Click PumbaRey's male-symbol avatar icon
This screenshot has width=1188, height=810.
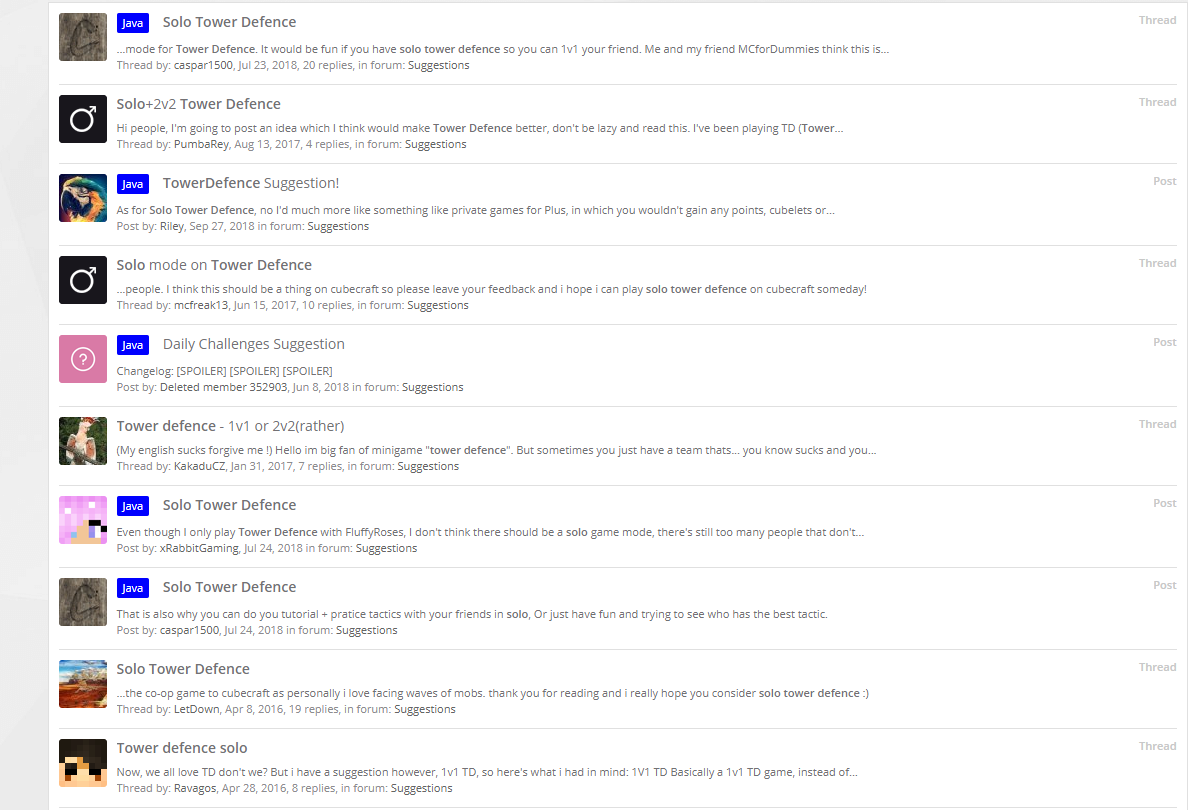[x=83, y=119]
